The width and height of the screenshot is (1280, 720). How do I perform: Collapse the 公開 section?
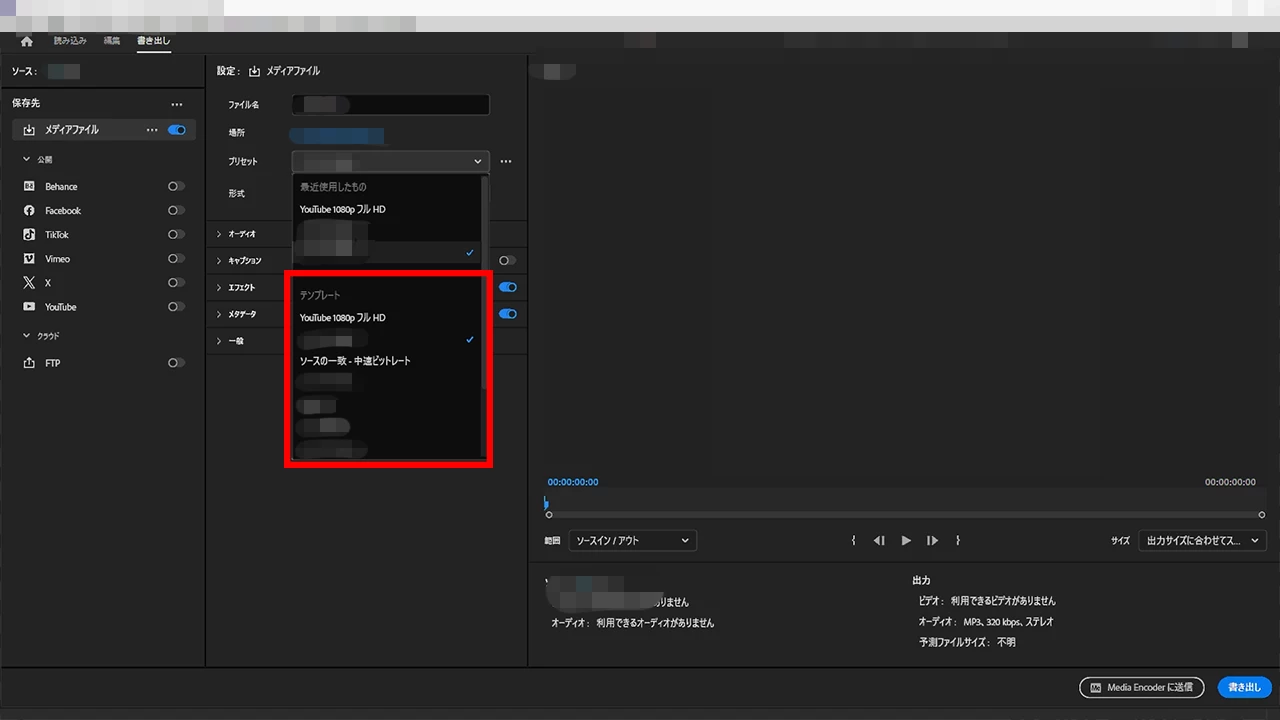(x=27, y=159)
